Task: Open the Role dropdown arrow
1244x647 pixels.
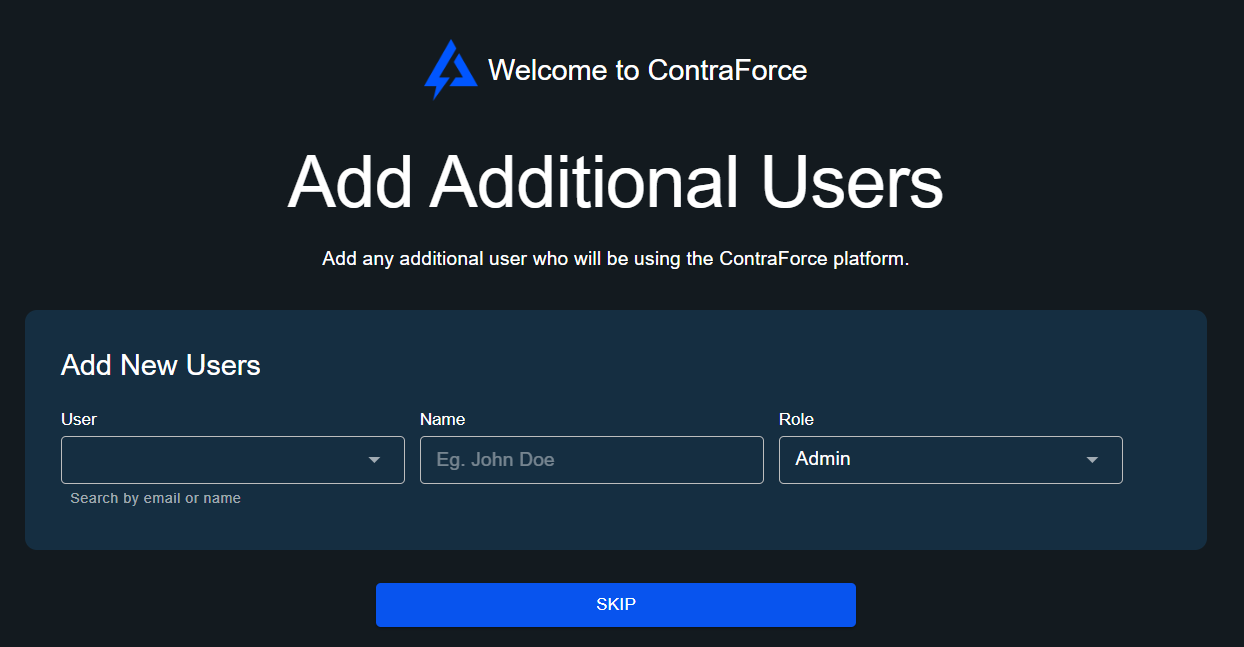Action: (1092, 460)
